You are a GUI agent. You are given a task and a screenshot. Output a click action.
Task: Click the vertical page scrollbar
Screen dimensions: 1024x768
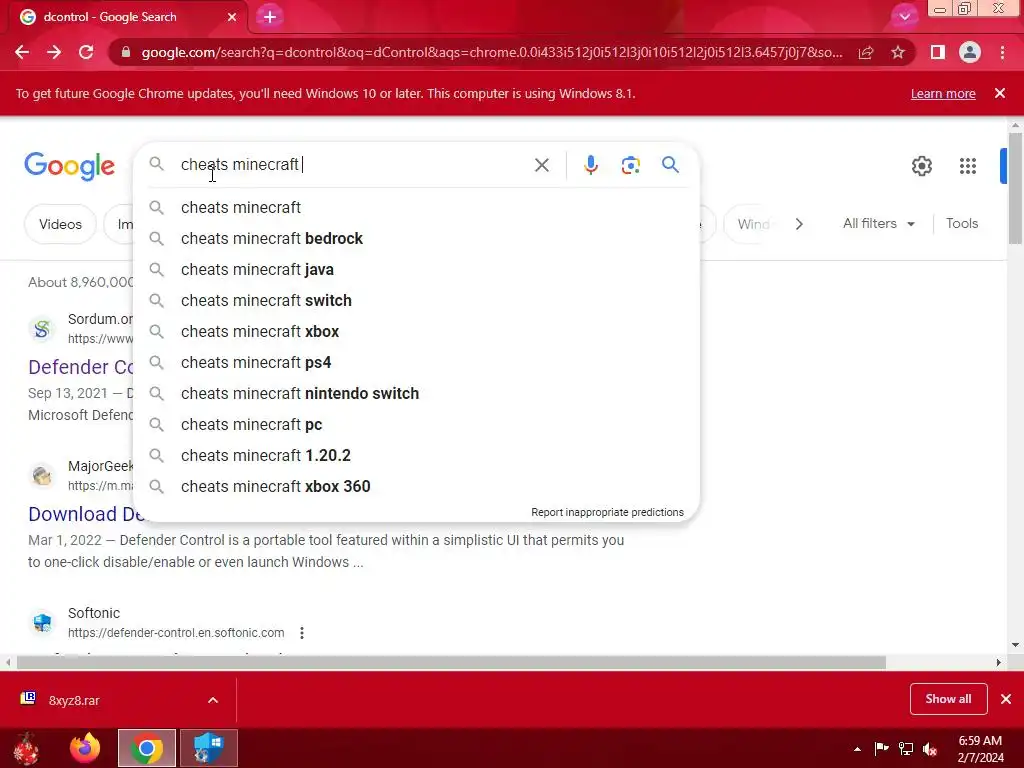click(1015, 189)
